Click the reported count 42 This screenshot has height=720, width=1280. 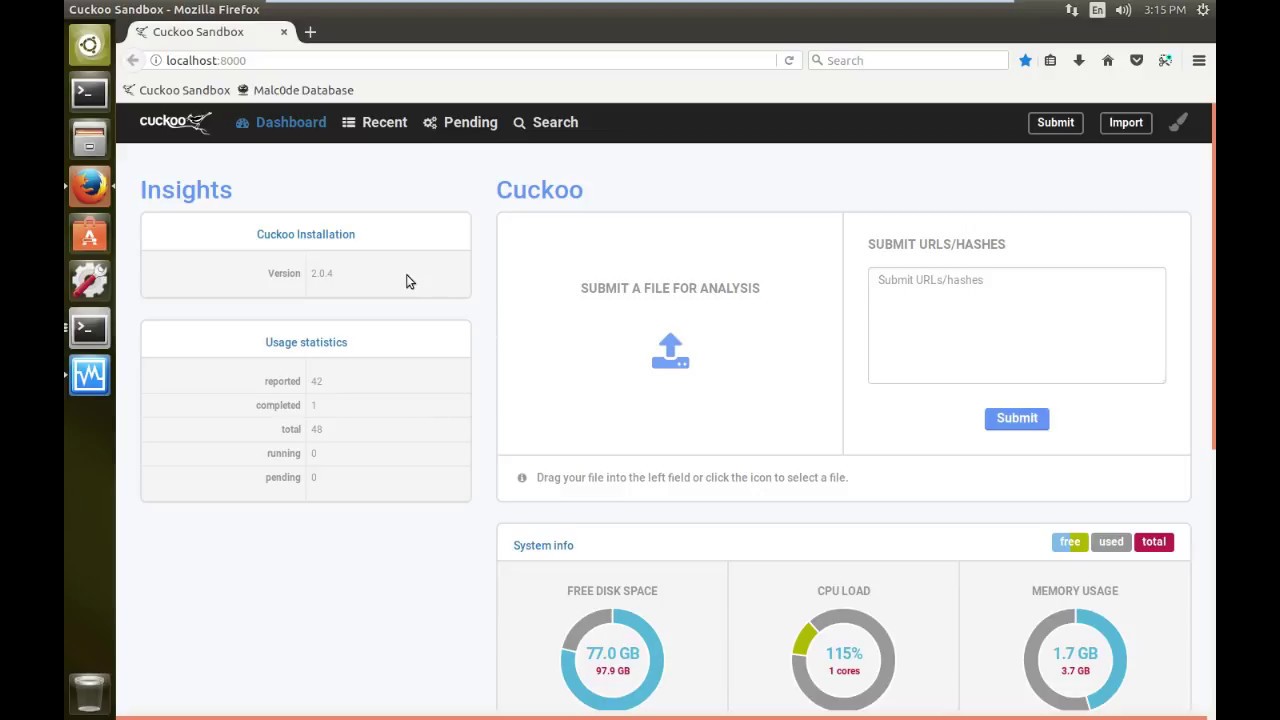316,381
